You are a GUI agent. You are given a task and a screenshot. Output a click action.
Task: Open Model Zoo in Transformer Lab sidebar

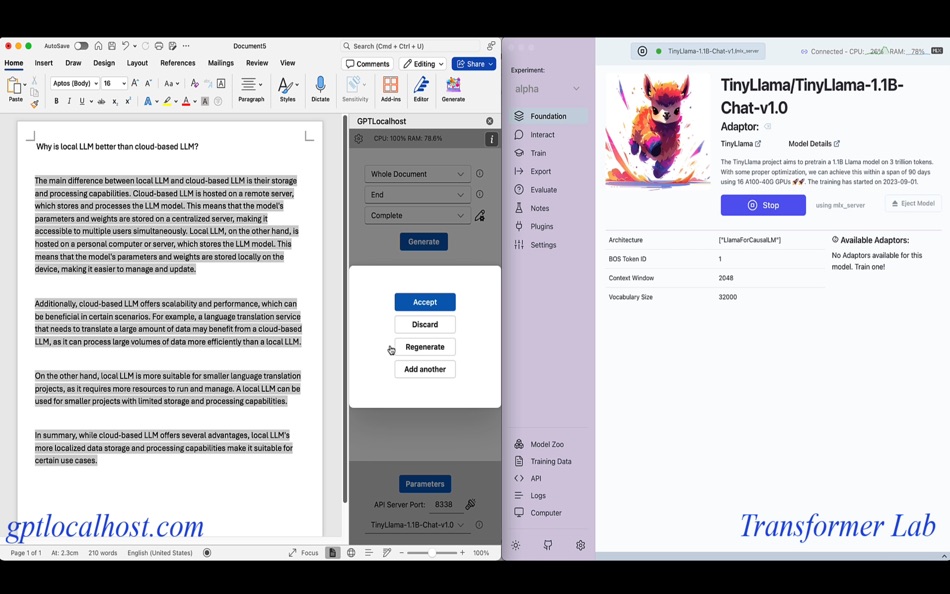point(549,444)
